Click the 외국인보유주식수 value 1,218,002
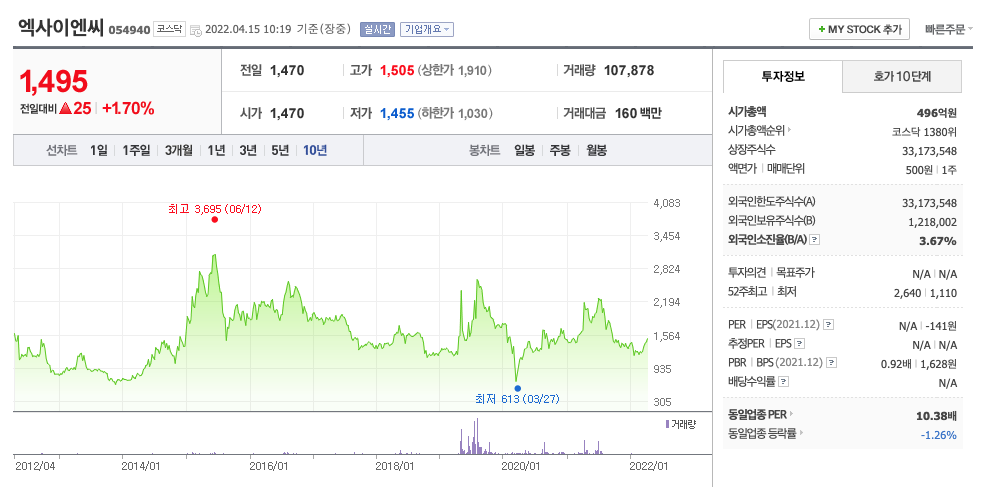 click(930, 222)
